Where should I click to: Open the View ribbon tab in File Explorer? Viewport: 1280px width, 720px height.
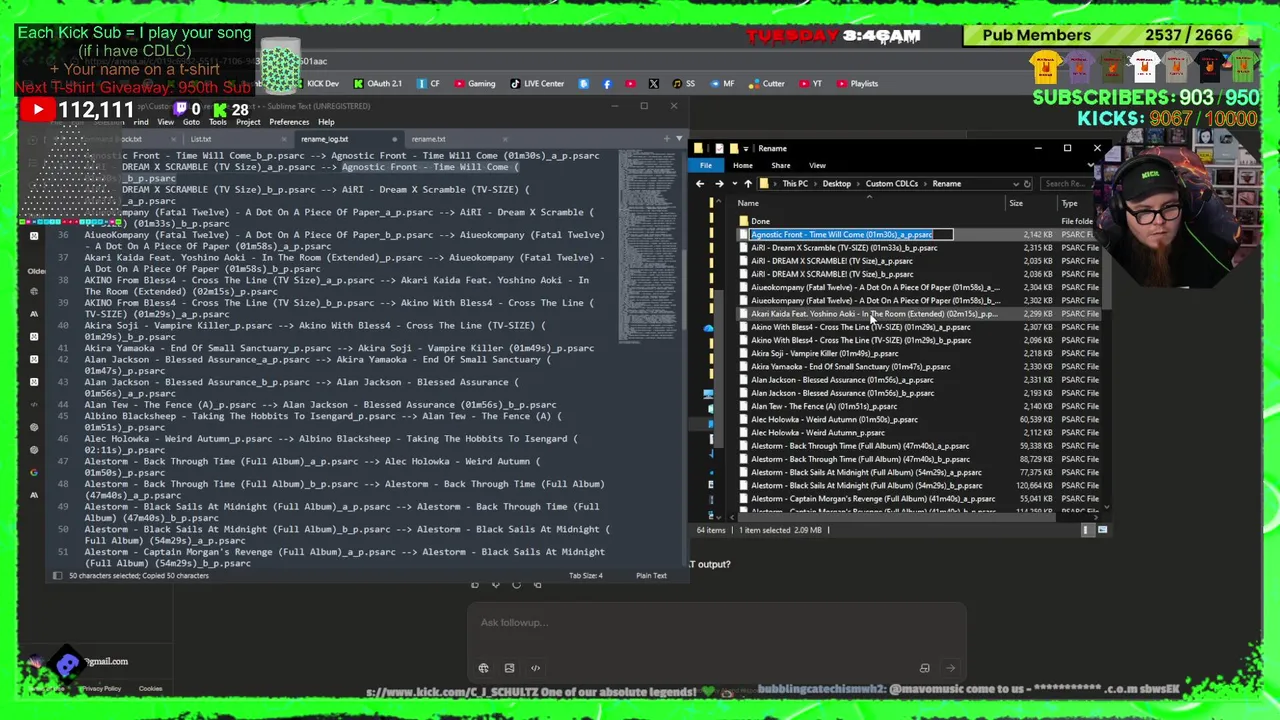[x=817, y=165]
